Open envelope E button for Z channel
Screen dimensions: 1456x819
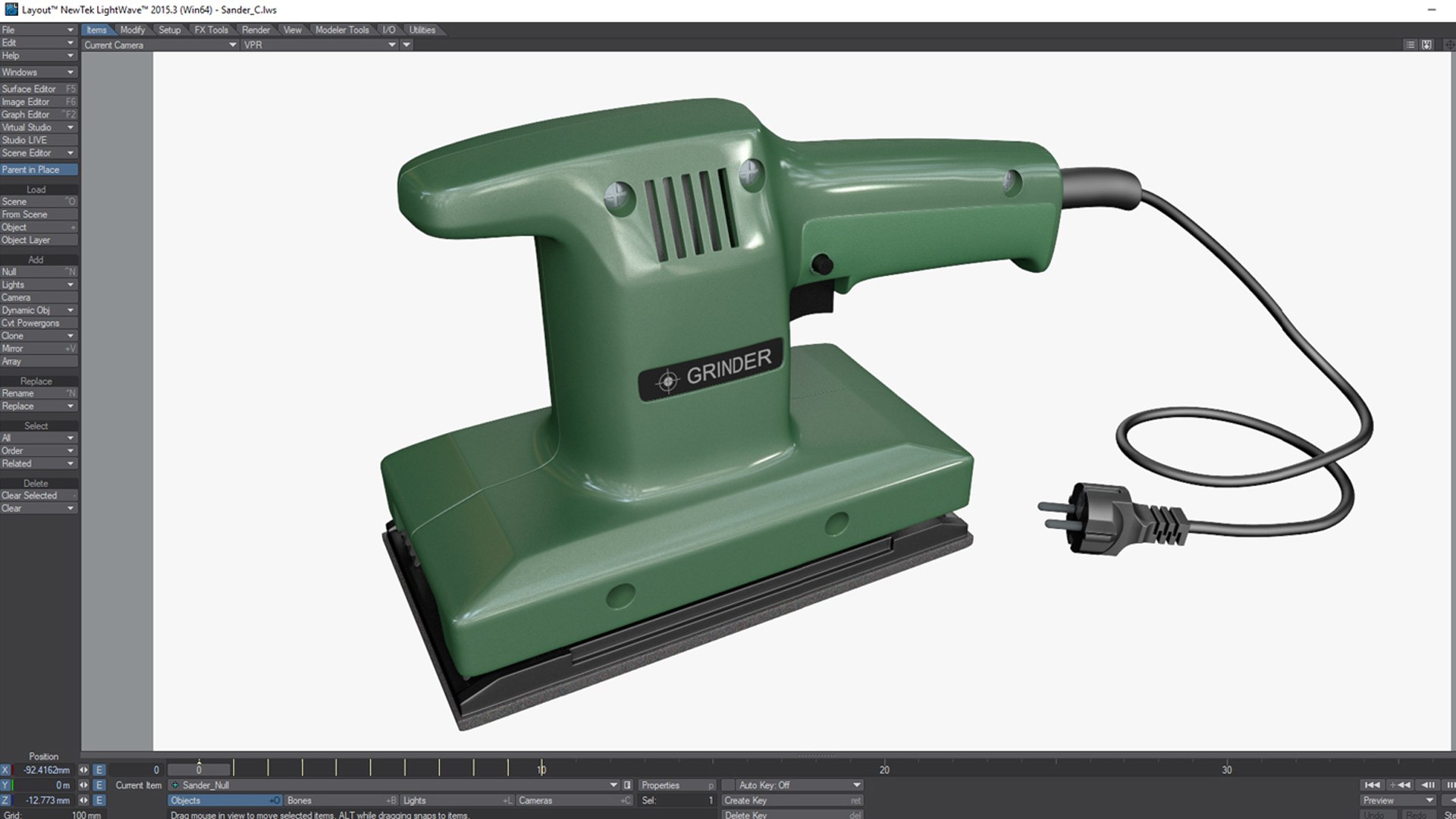pos(99,800)
